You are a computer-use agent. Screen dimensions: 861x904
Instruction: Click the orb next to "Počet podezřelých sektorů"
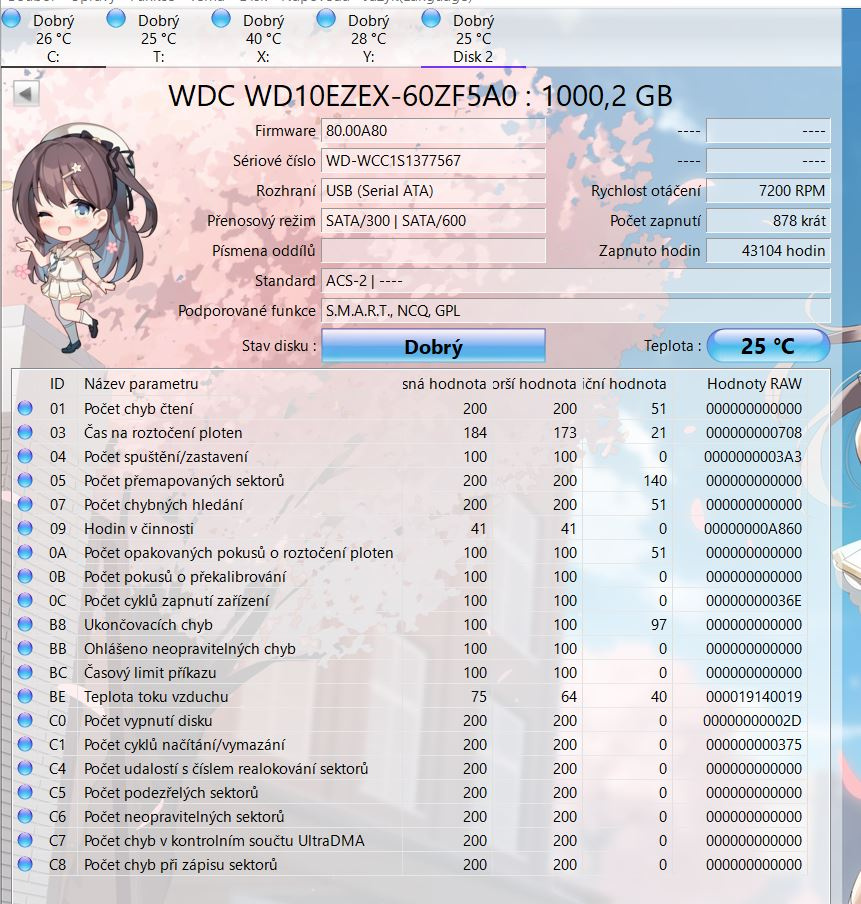point(27,793)
